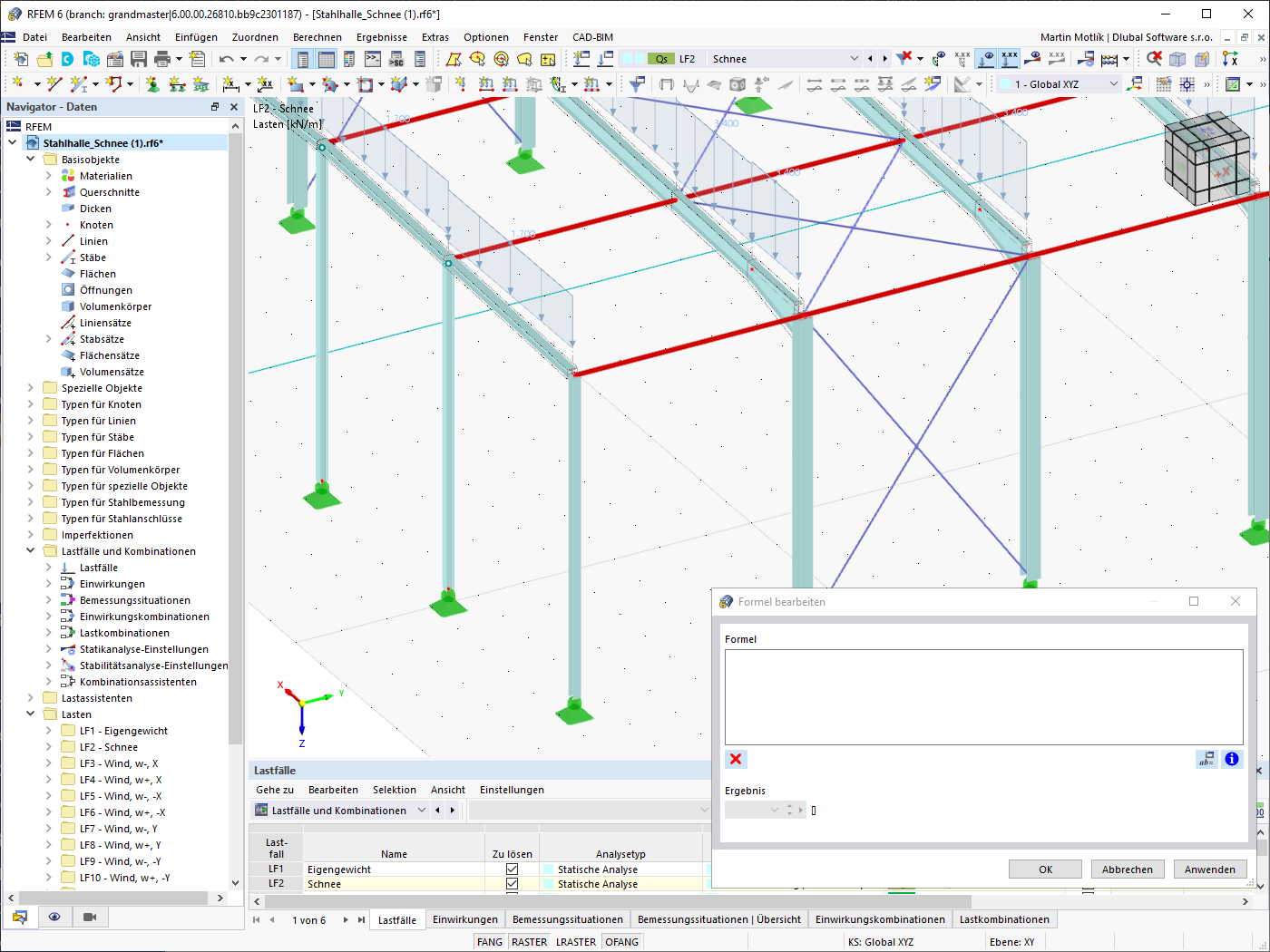1270x952 pixels.
Task: Click the video camera icon in navigator footer
Action: point(90,917)
